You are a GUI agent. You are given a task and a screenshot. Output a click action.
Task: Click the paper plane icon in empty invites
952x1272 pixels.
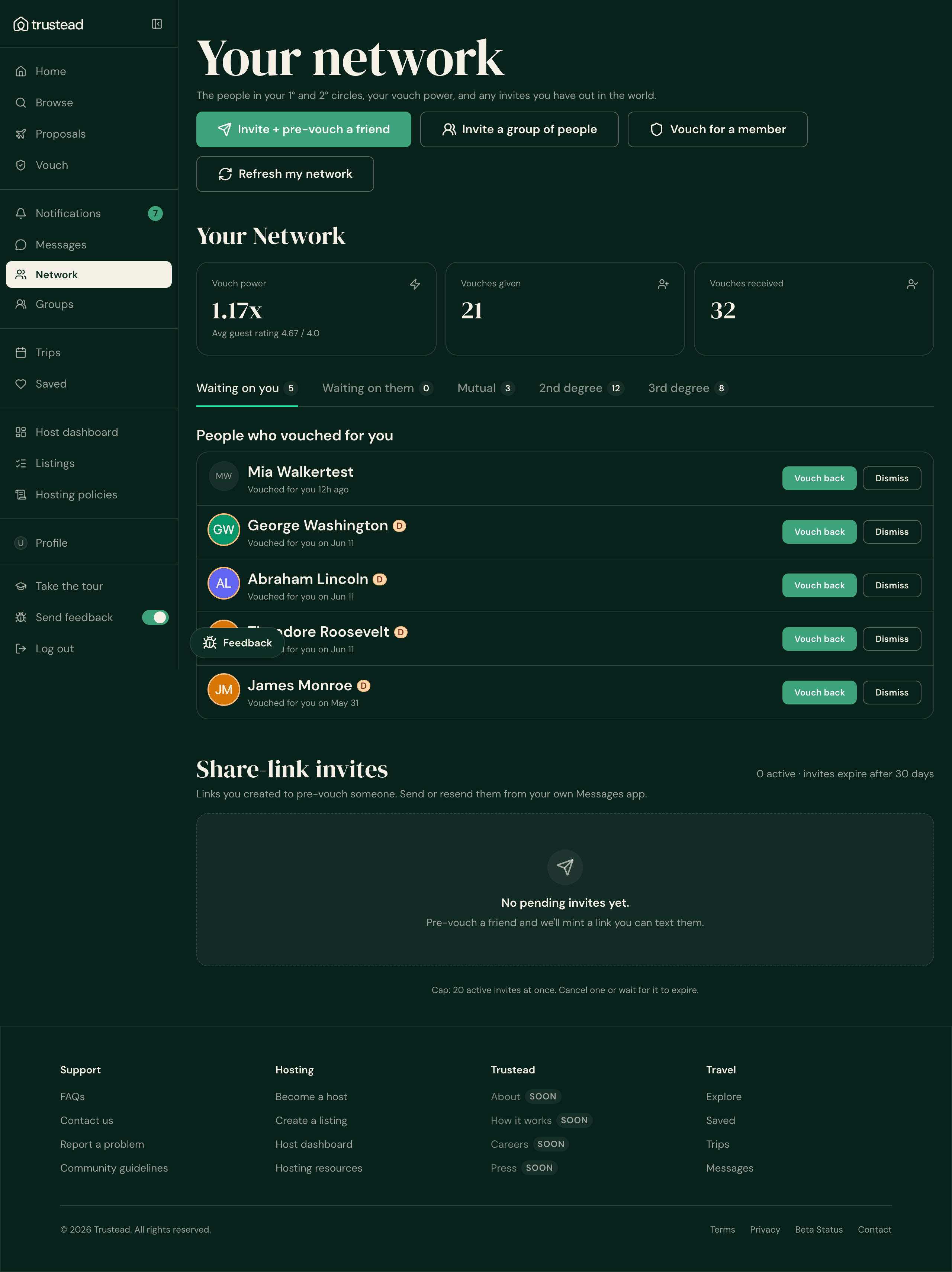point(565,867)
